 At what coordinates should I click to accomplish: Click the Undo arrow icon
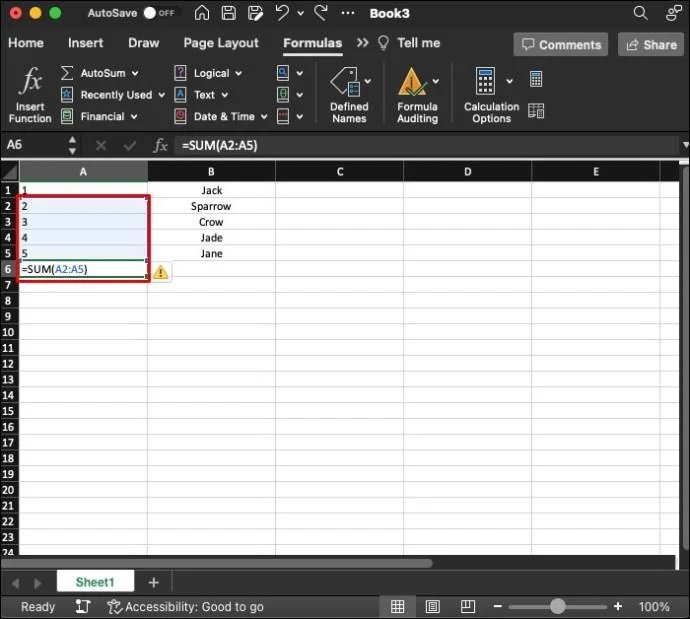(x=282, y=13)
